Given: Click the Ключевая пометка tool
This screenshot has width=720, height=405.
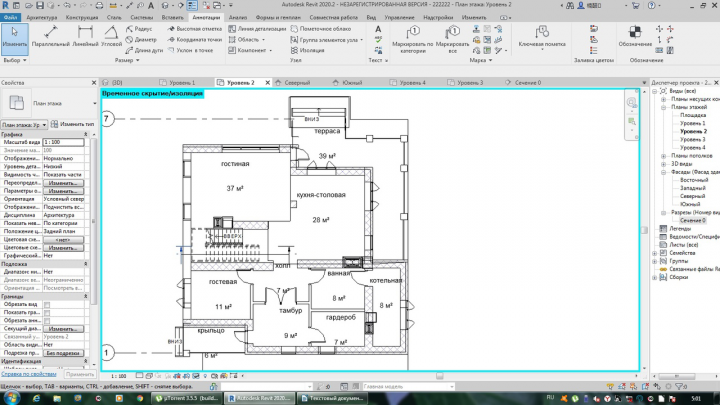Looking at the screenshot, I should pos(542,37).
